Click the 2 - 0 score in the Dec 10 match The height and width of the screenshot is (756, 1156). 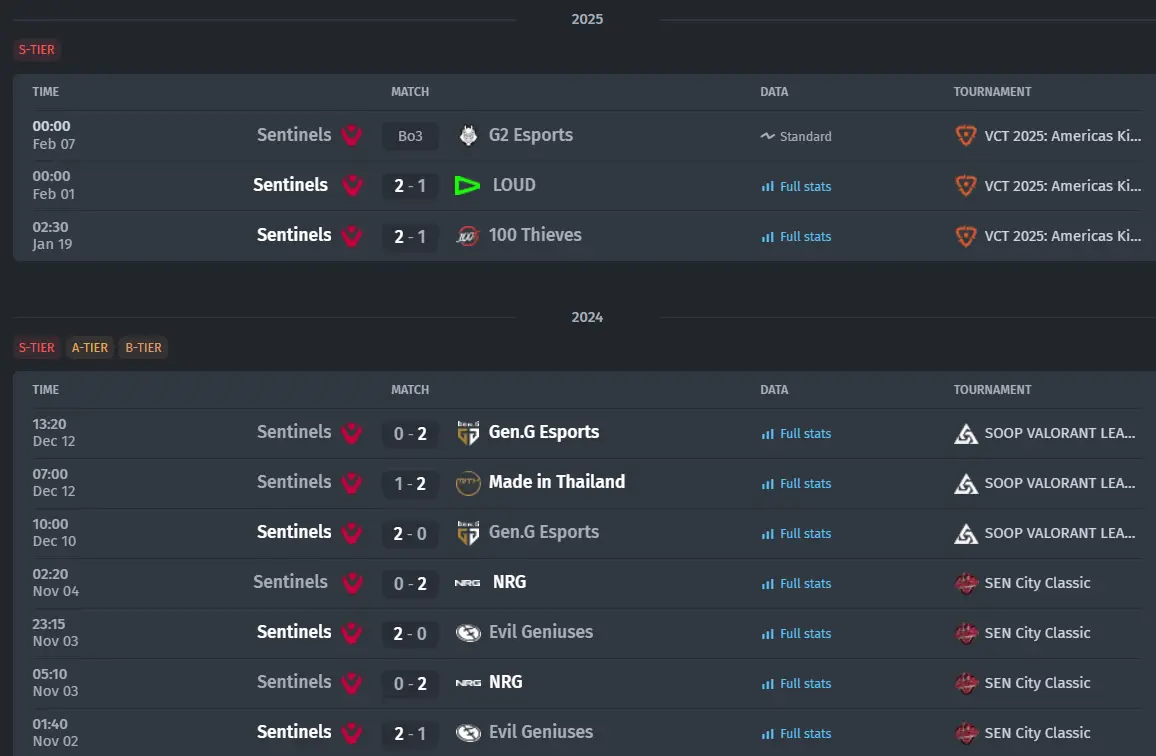click(x=410, y=533)
